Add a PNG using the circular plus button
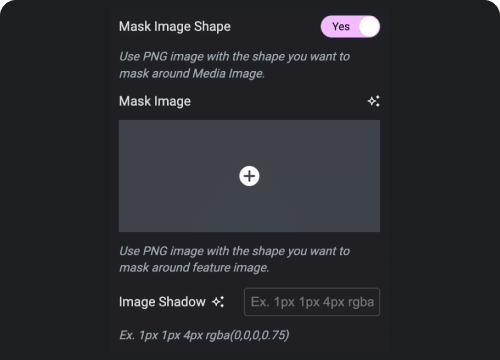This screenshot has height=360, width=500. [x=249, y=176]
